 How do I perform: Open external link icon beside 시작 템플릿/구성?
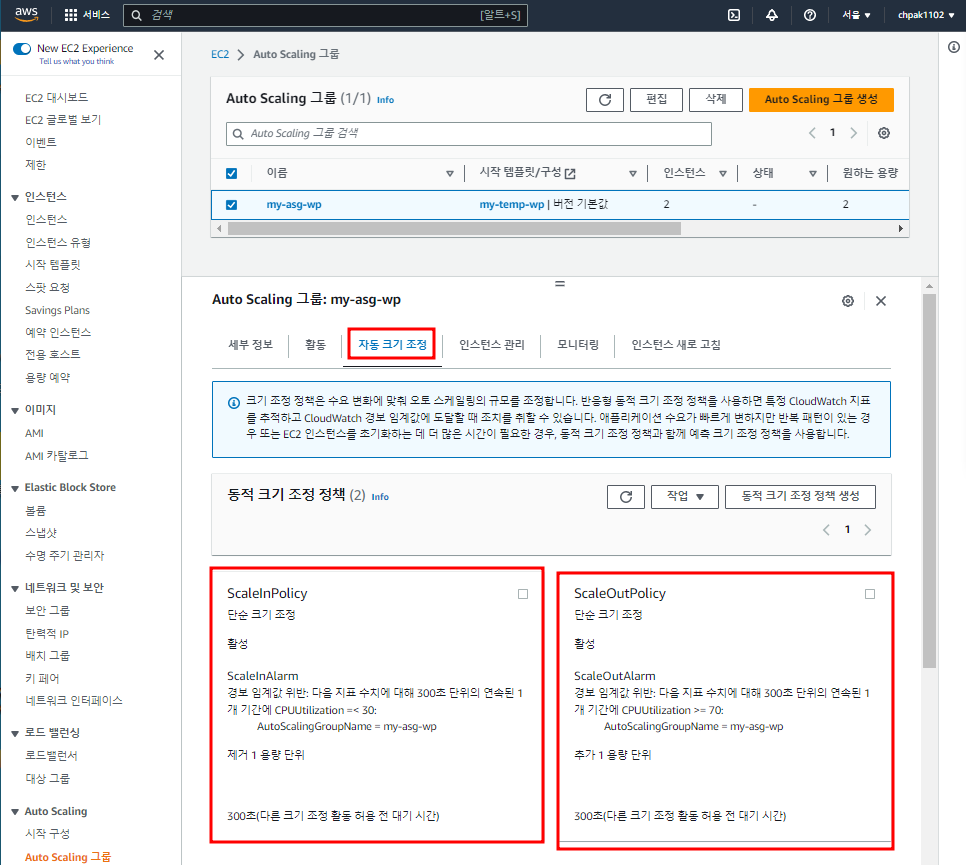[x=570, y=174]
